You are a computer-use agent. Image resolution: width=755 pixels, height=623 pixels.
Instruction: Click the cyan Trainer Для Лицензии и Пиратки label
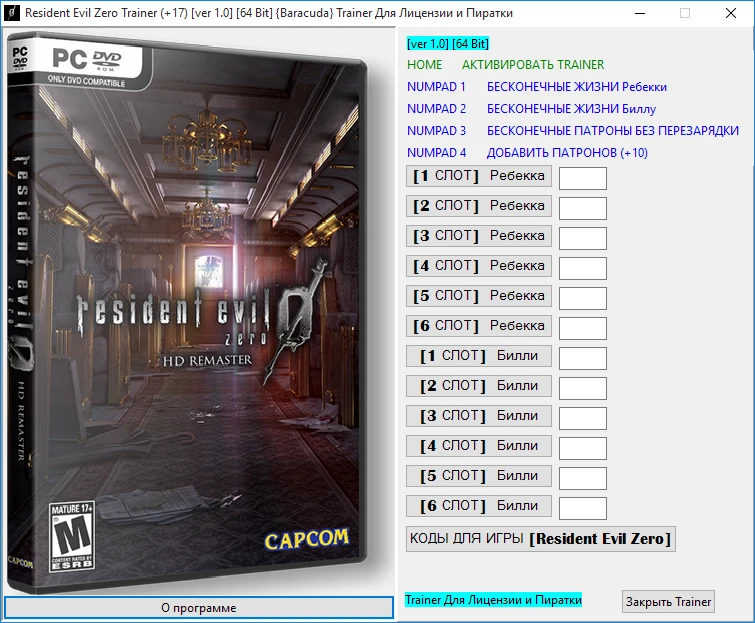[x=494, y=600]
